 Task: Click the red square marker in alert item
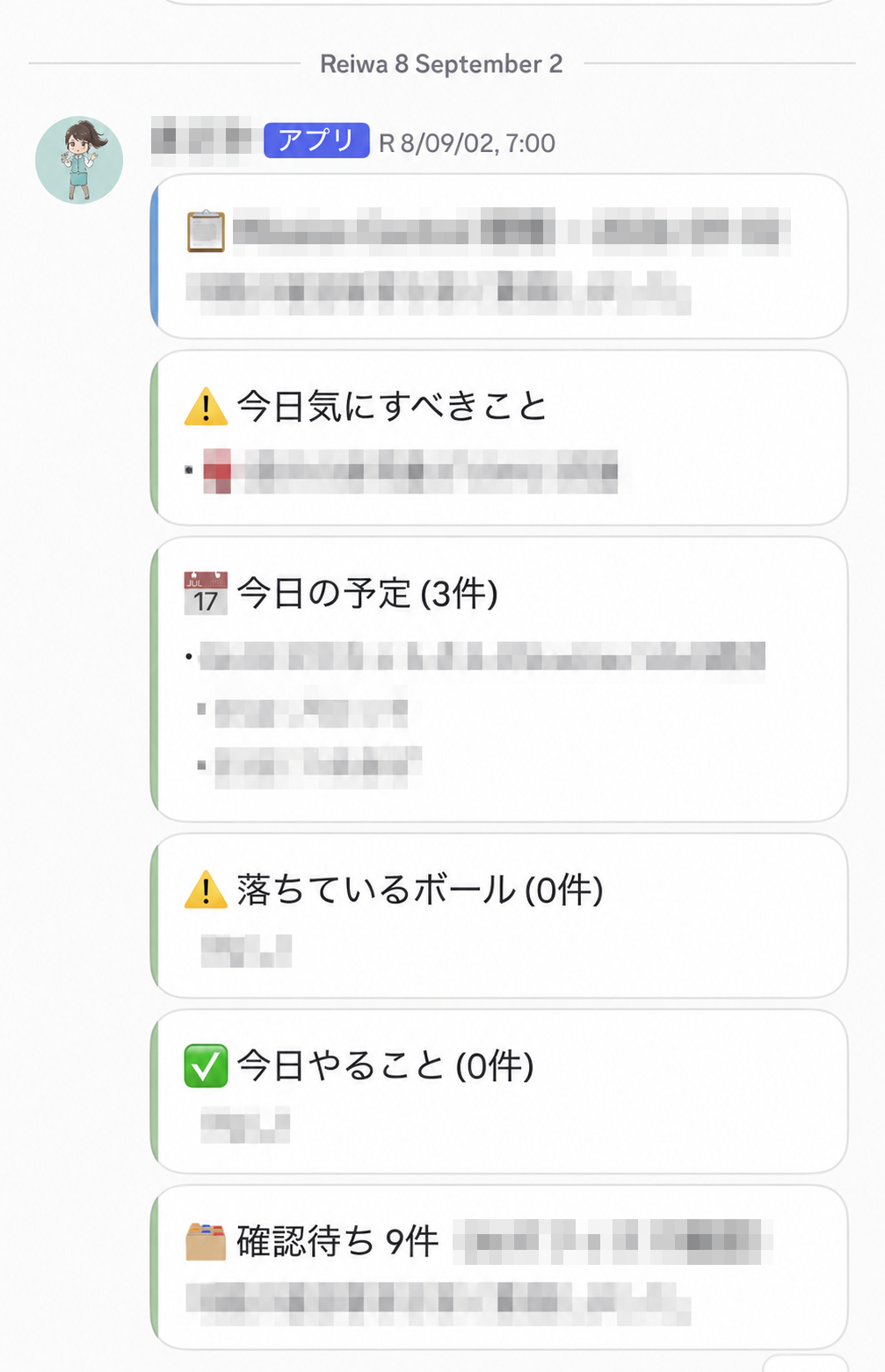tap(217, 471)
